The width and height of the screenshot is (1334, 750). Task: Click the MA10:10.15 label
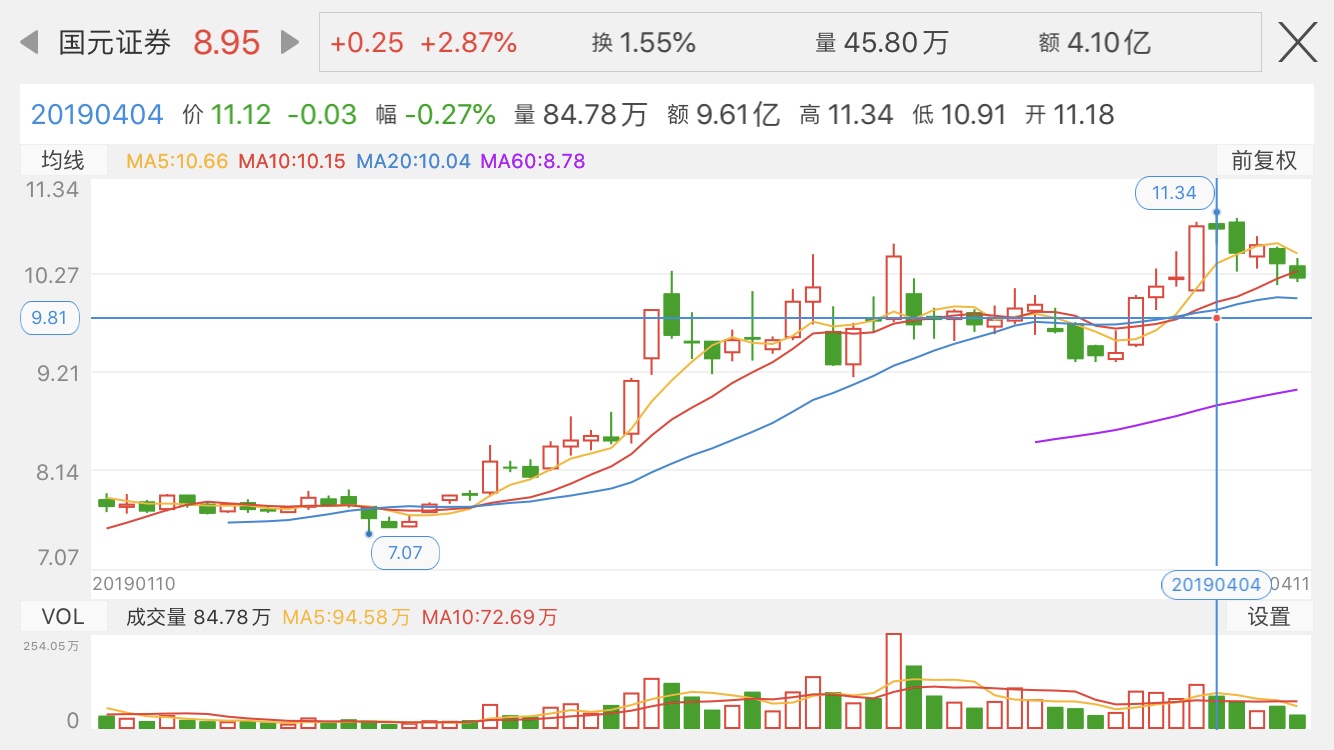[x=293, y=160]
